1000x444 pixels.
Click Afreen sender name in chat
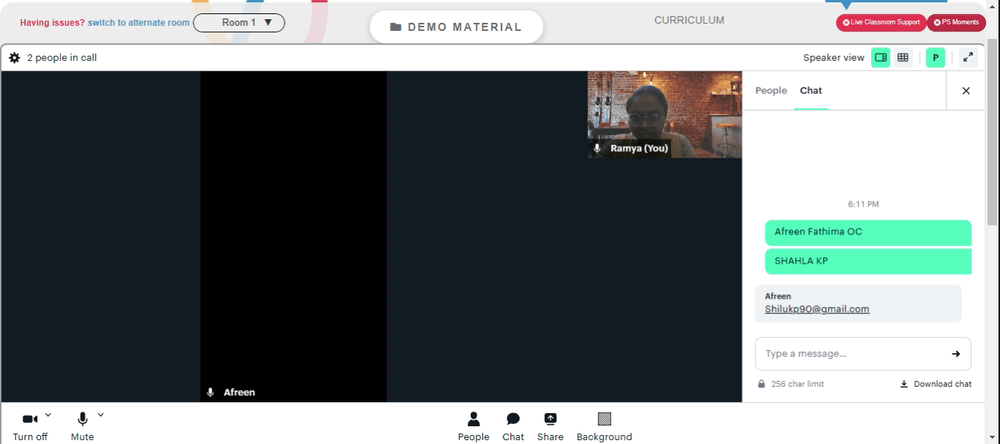click(777, 296)
